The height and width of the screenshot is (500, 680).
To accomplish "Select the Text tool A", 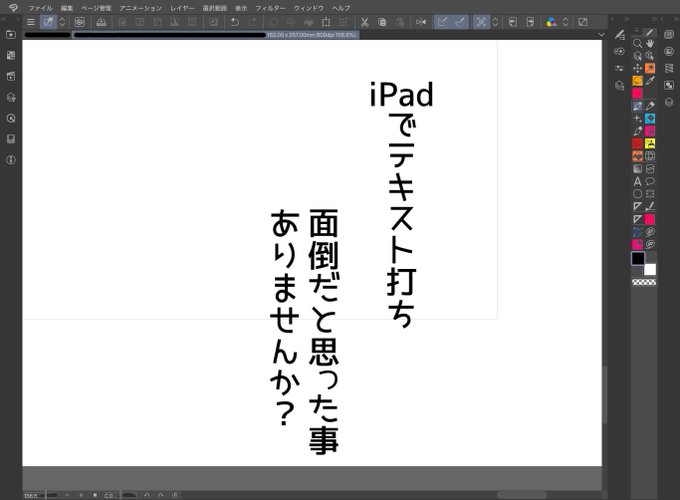I will pos(637,181).
